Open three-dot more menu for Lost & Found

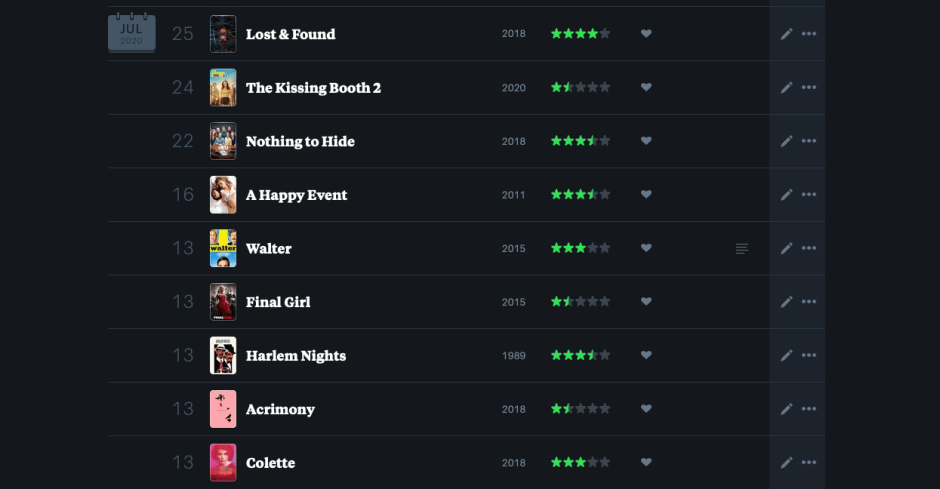[x=809, y=34]
